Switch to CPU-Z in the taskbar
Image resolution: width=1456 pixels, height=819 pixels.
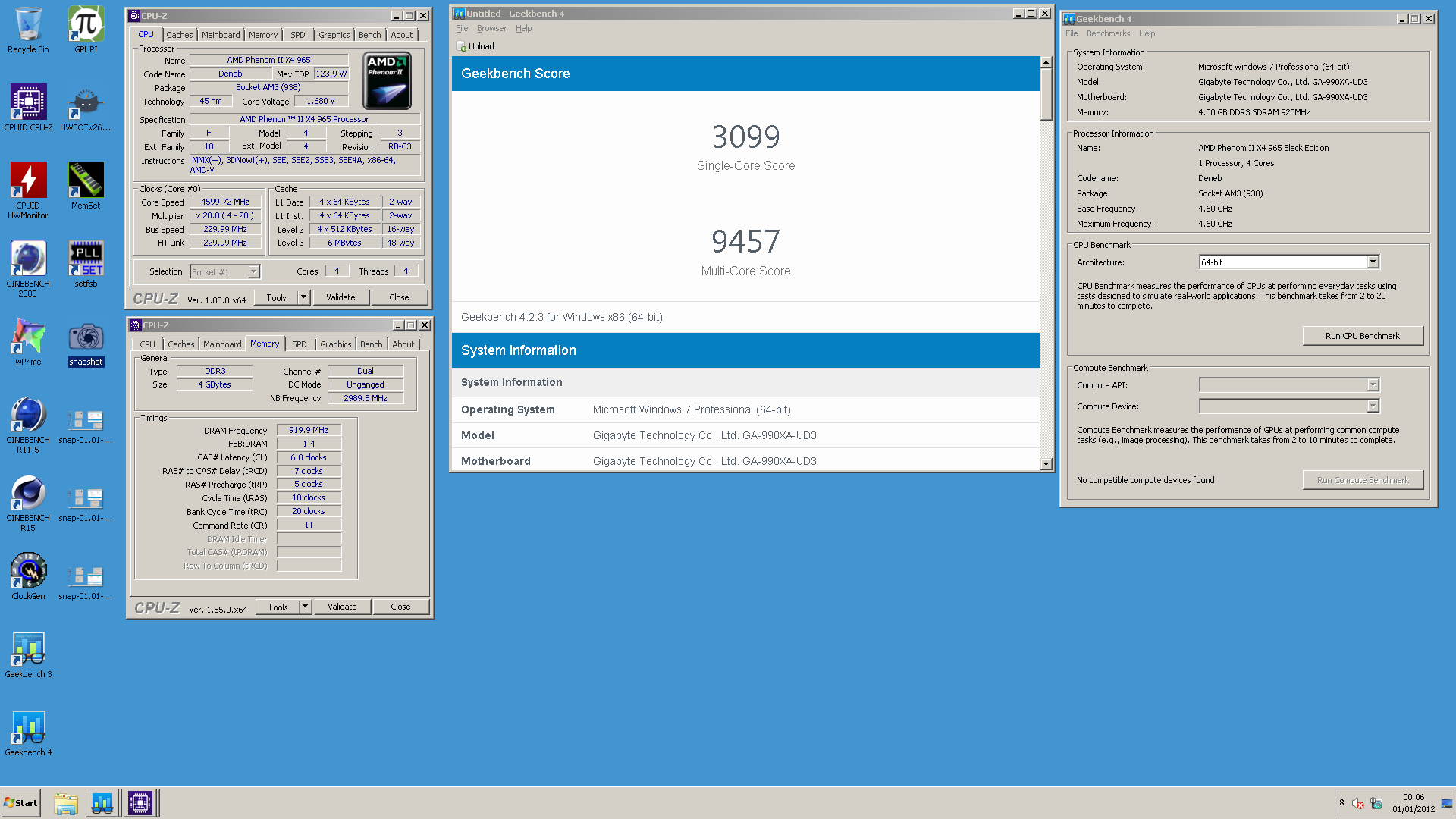(140, 803)
